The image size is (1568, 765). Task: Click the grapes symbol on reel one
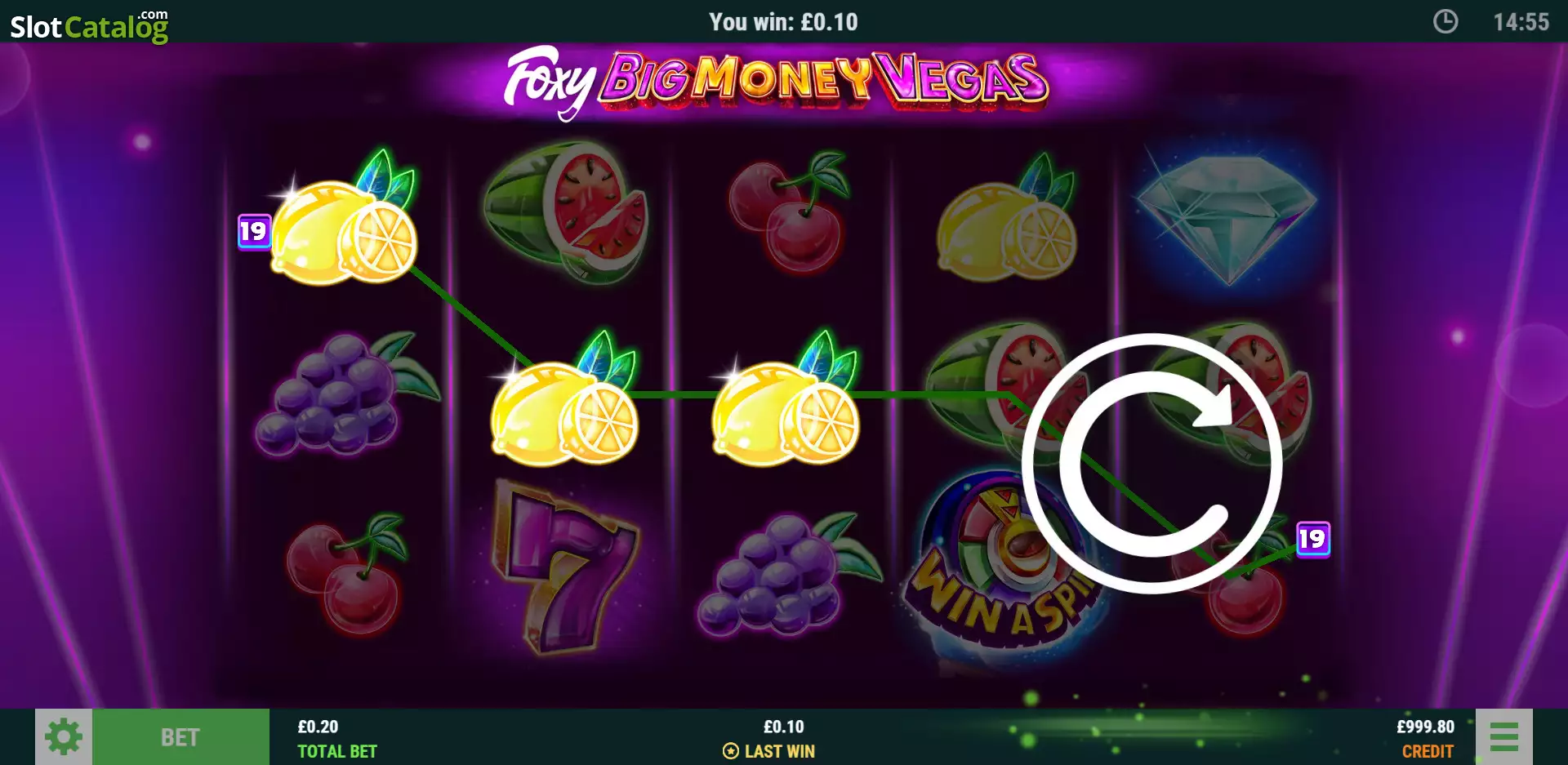pos(345,394)
